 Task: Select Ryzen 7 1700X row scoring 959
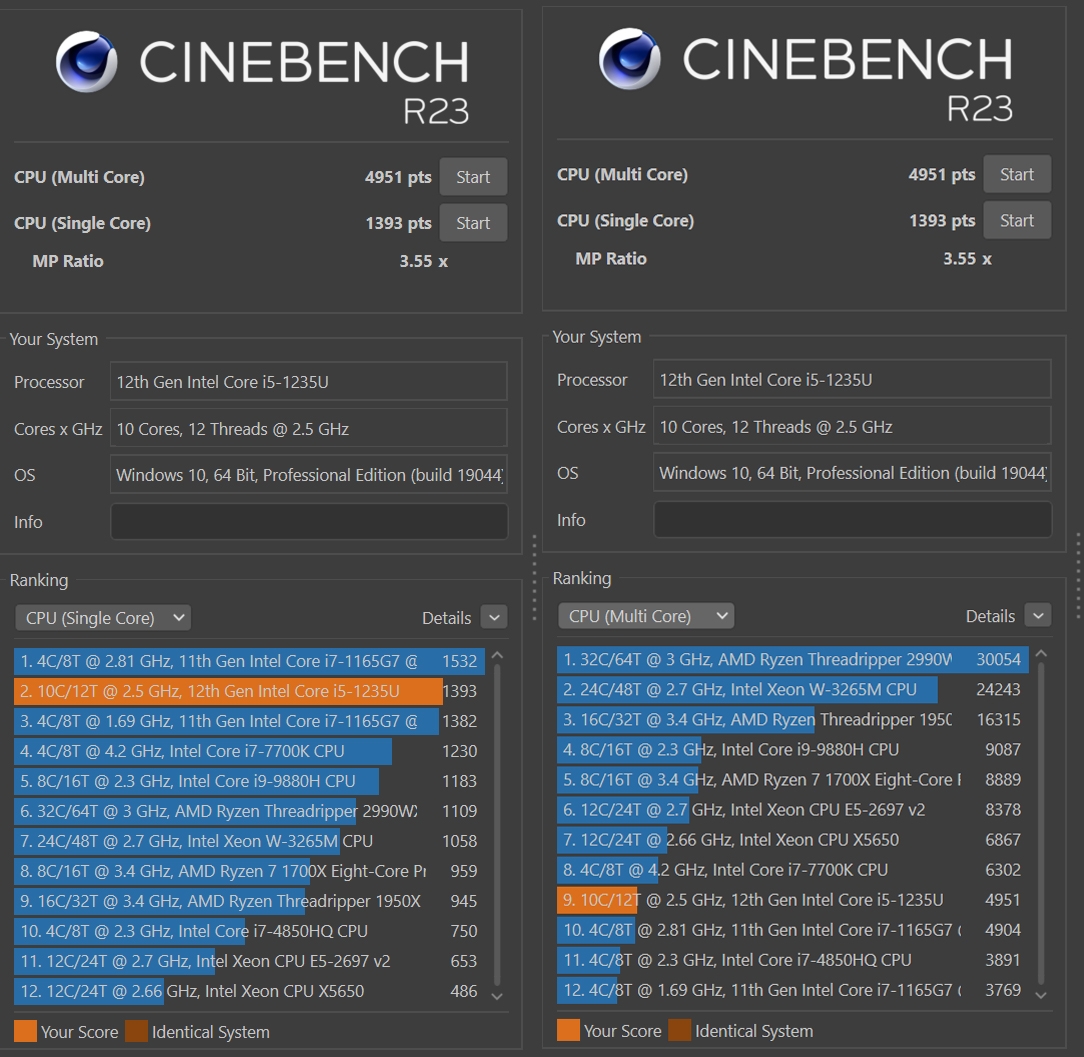[x=249, y=871]
